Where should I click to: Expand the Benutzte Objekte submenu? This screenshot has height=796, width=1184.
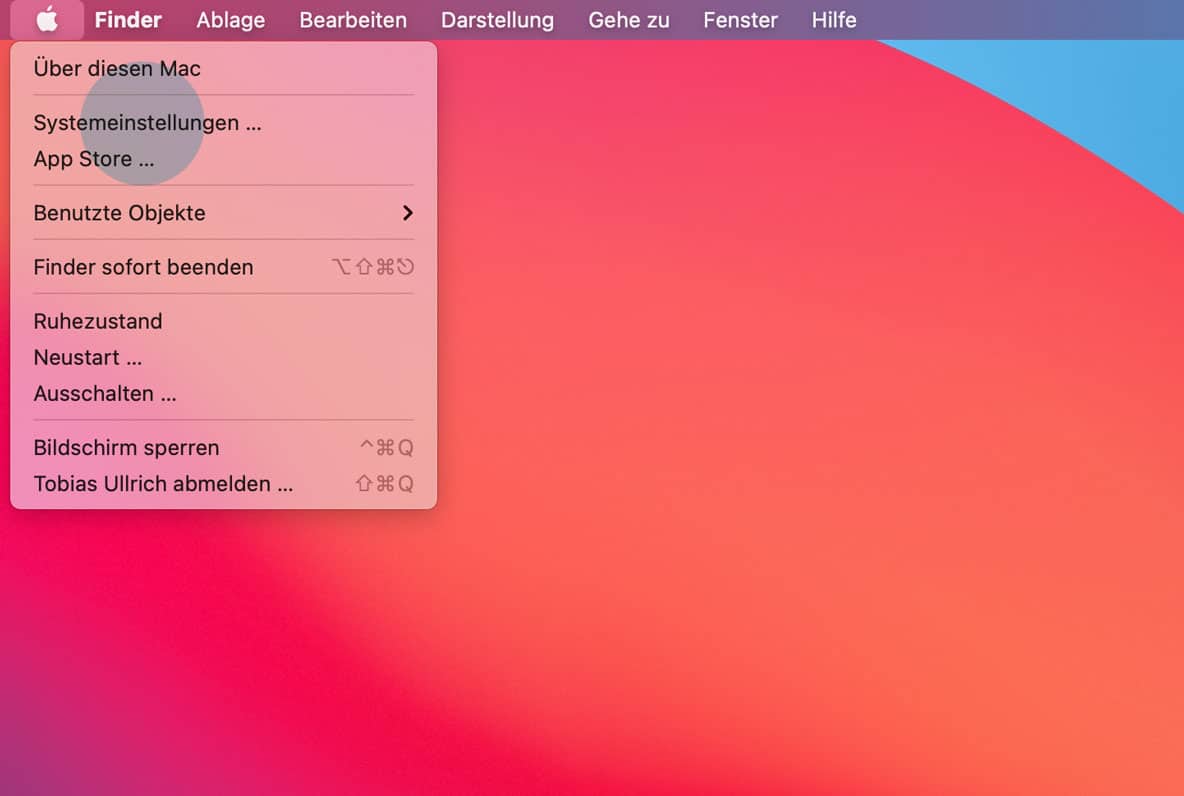[x=224, y=213]
